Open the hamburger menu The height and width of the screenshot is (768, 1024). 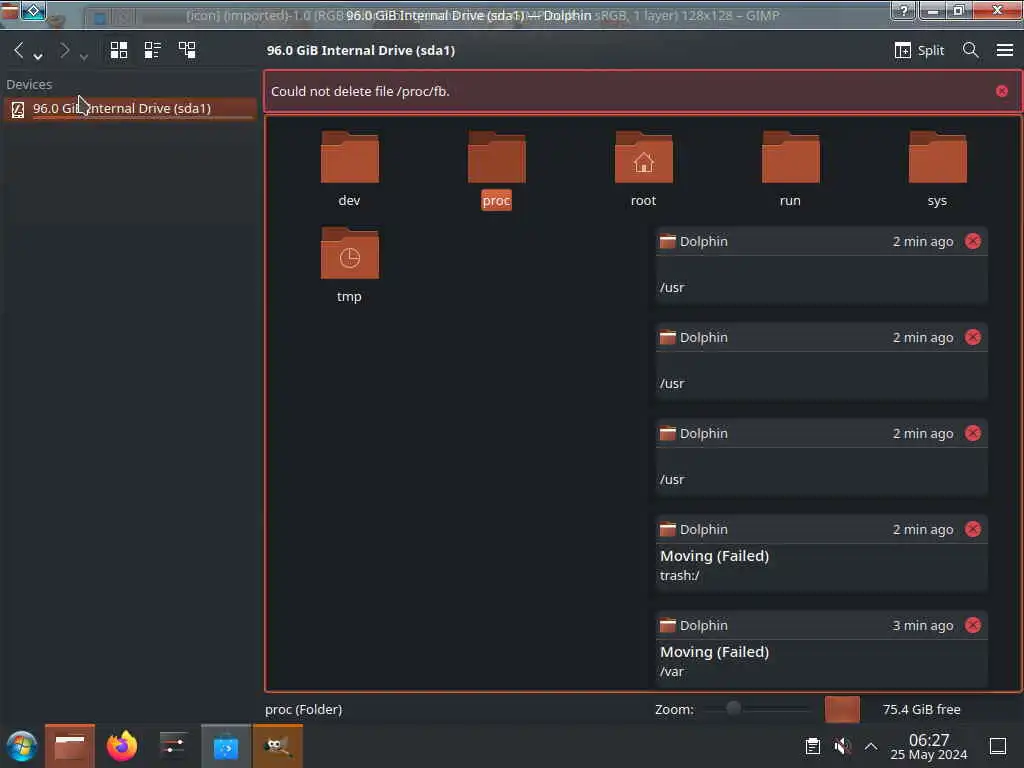[1004, 50]
